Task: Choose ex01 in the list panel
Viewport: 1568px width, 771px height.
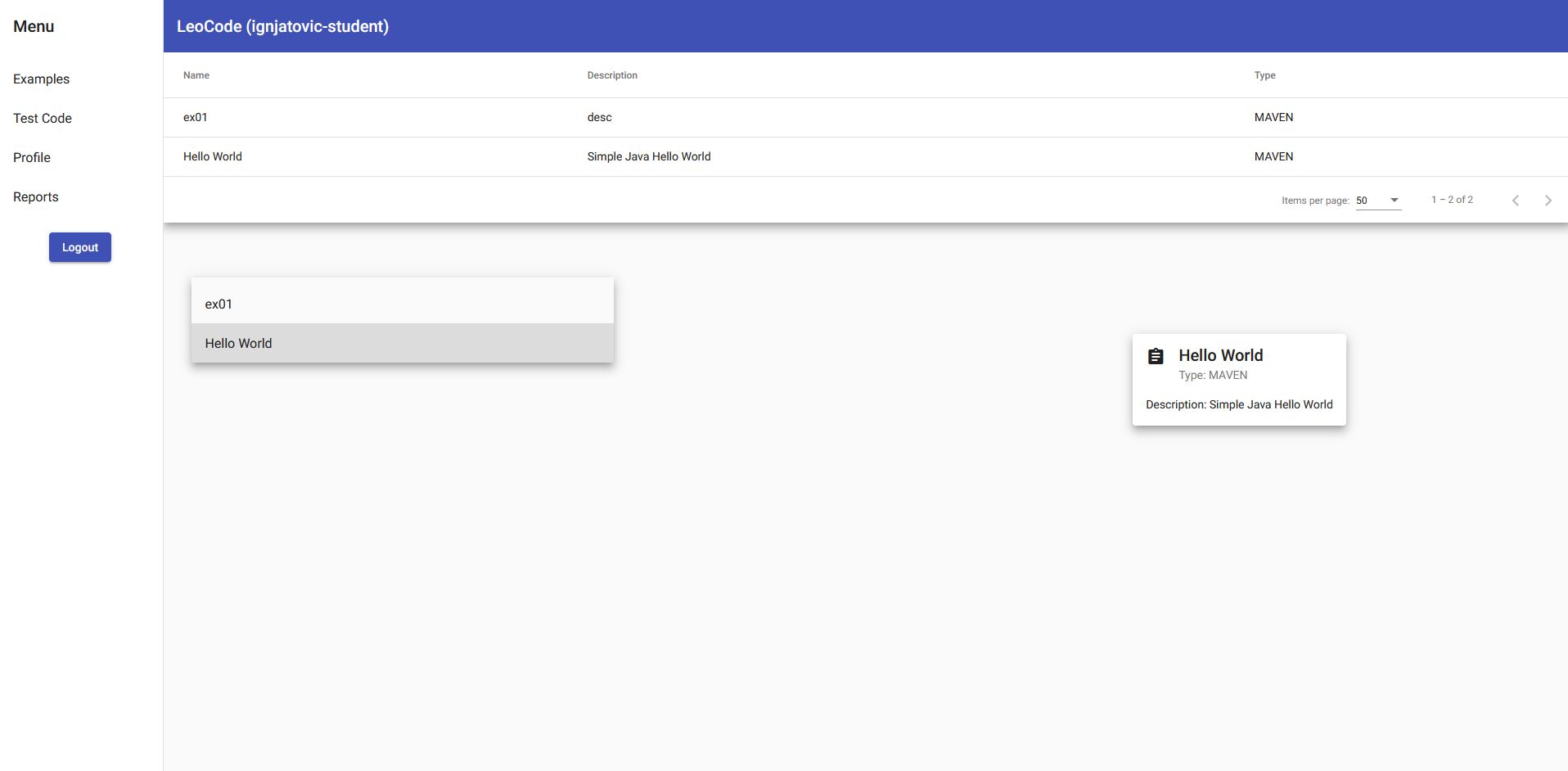Action: pyautogui.click(x=403, y=304)
